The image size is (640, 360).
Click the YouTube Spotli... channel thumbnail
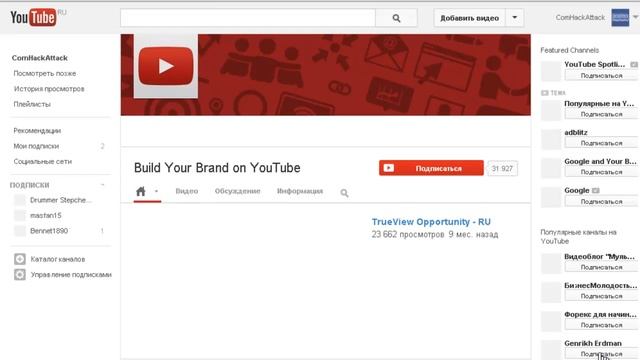point(551,71)
